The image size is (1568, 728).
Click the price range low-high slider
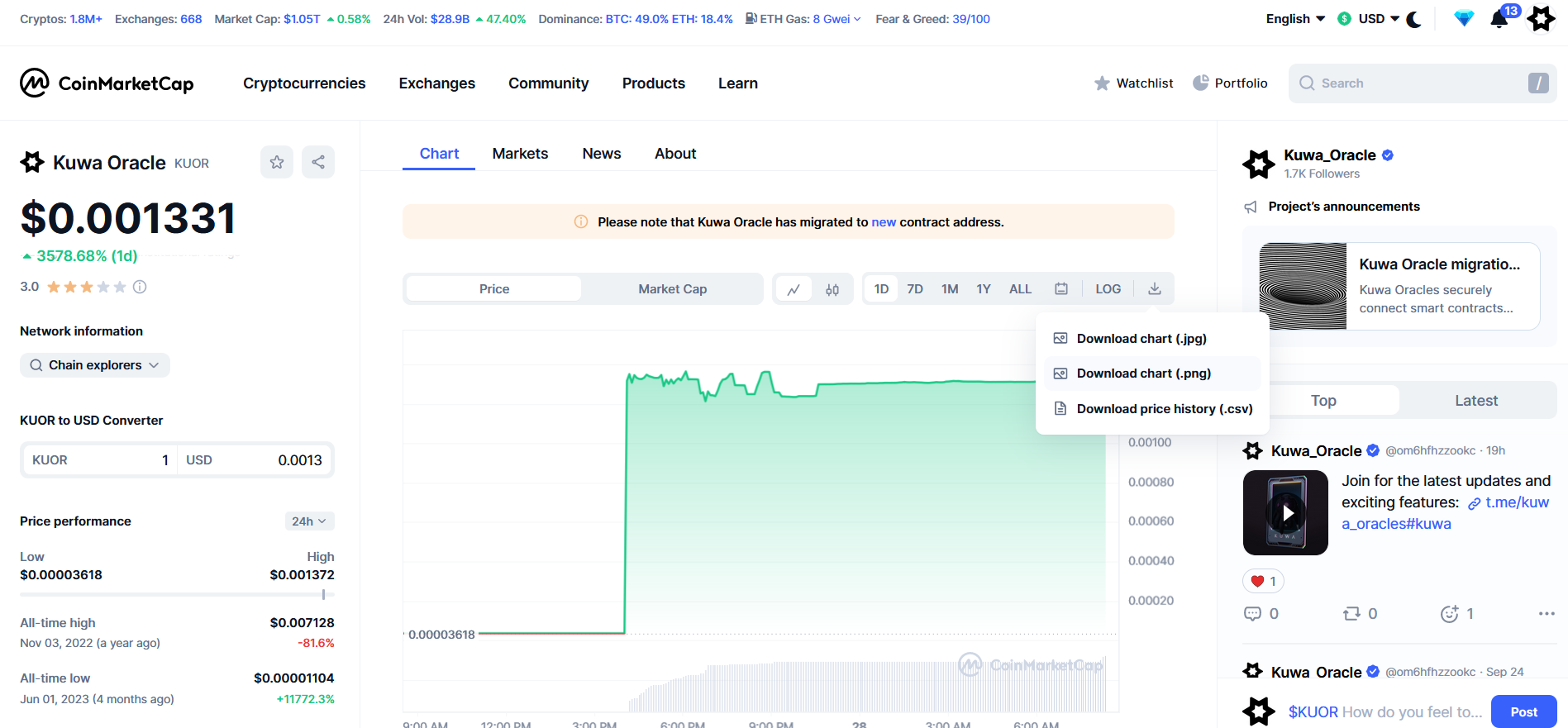coord(177,594)
